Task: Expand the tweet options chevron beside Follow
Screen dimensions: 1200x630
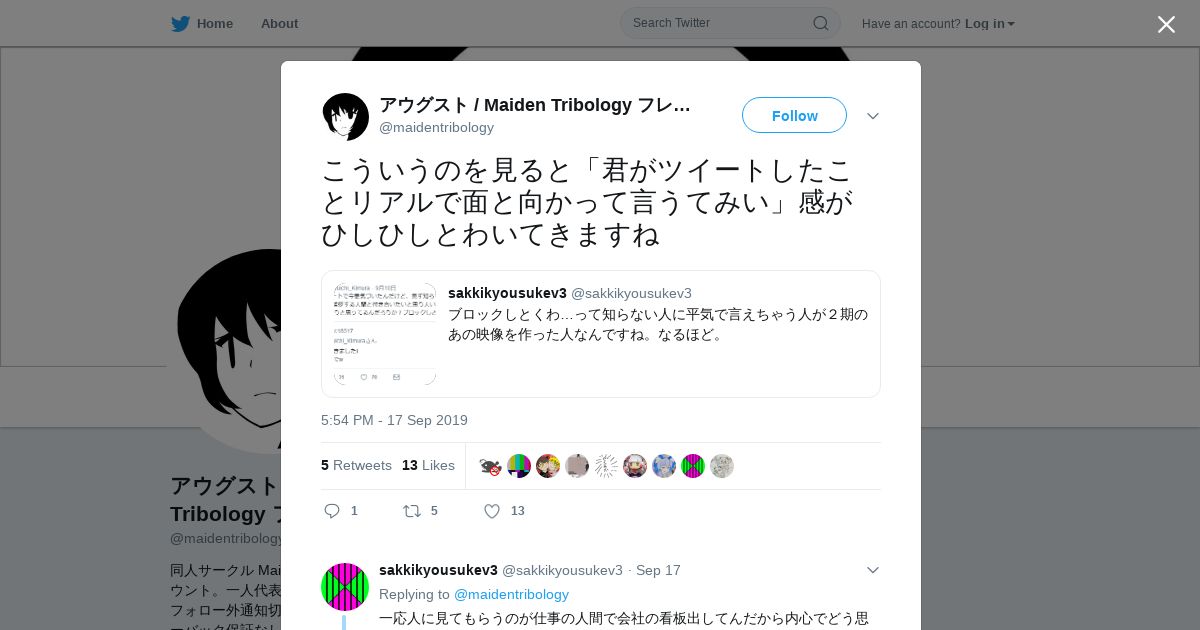Action: coord(873,116)
